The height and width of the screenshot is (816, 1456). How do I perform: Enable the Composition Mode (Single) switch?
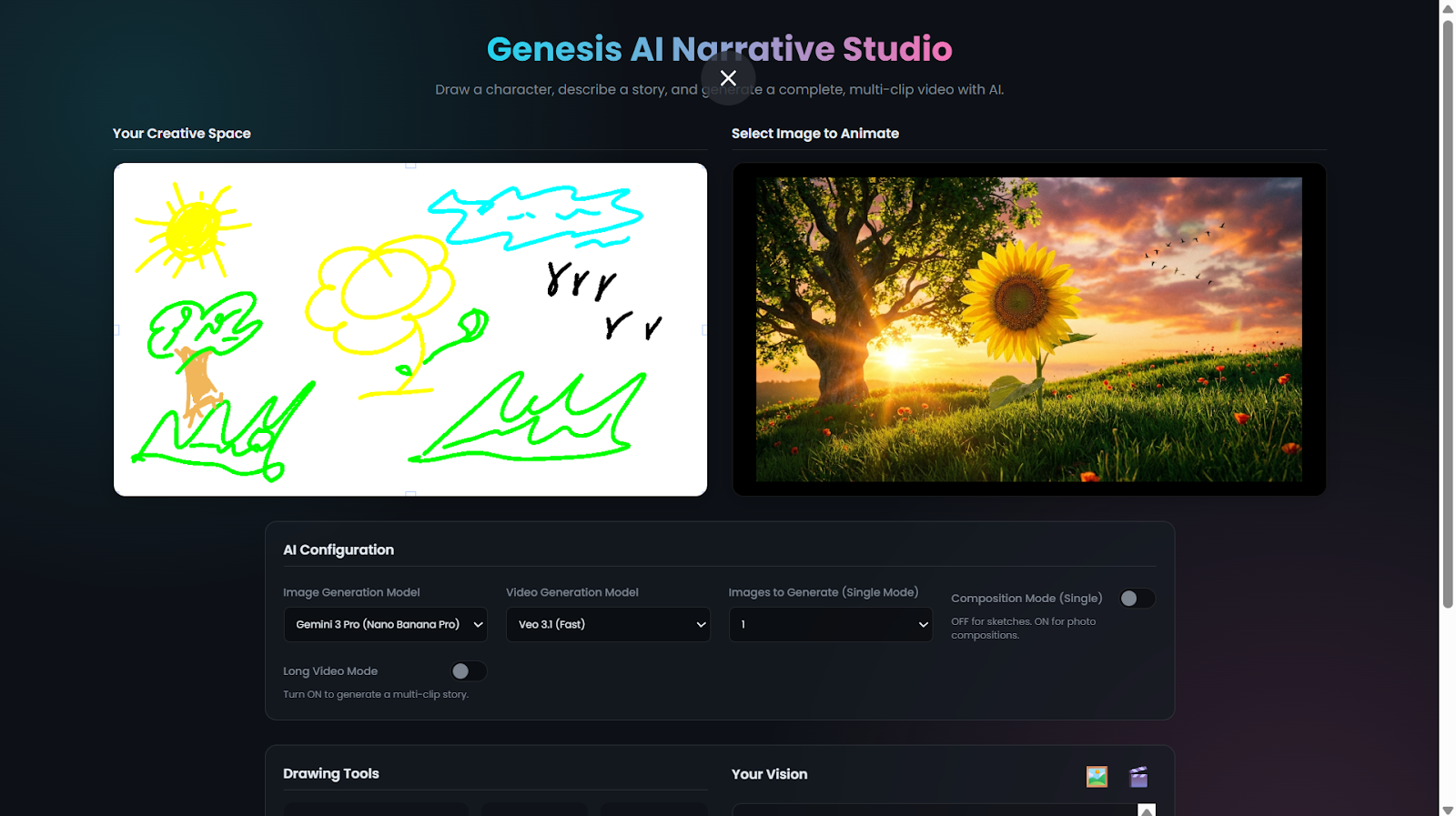click(1137, 599)
